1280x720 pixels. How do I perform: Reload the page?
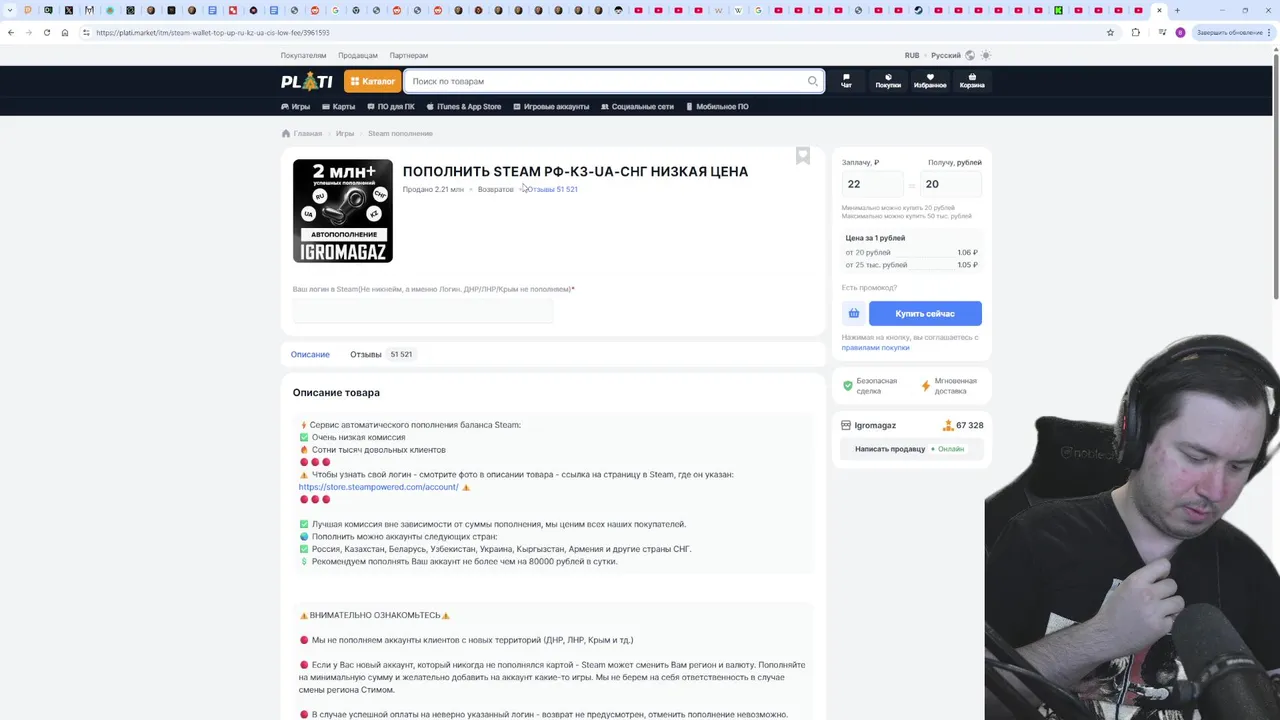coord(47,32)
